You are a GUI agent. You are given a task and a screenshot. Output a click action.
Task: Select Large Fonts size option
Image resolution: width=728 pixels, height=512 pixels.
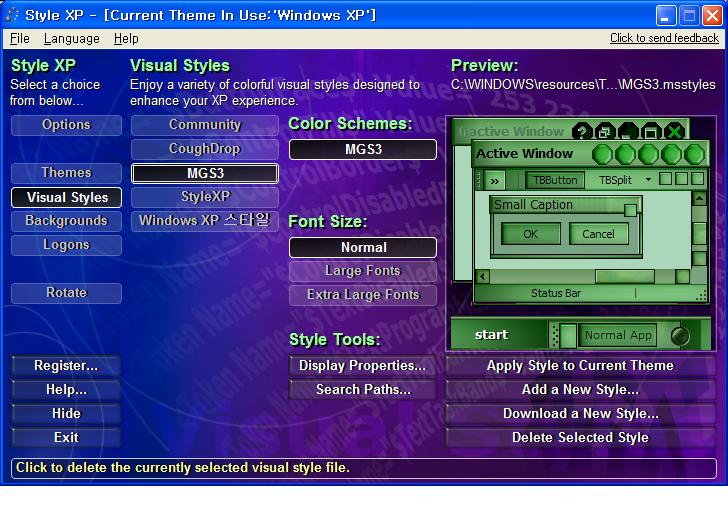[x=363, y=271]
